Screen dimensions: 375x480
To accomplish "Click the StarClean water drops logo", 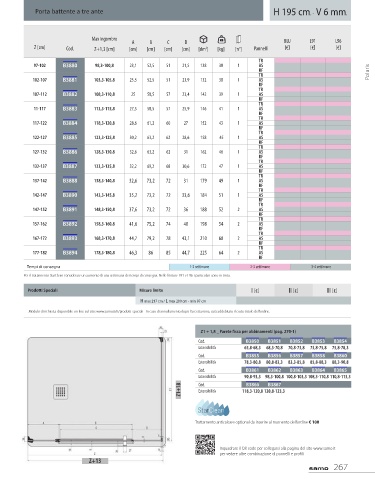I will tap(212, 409).
